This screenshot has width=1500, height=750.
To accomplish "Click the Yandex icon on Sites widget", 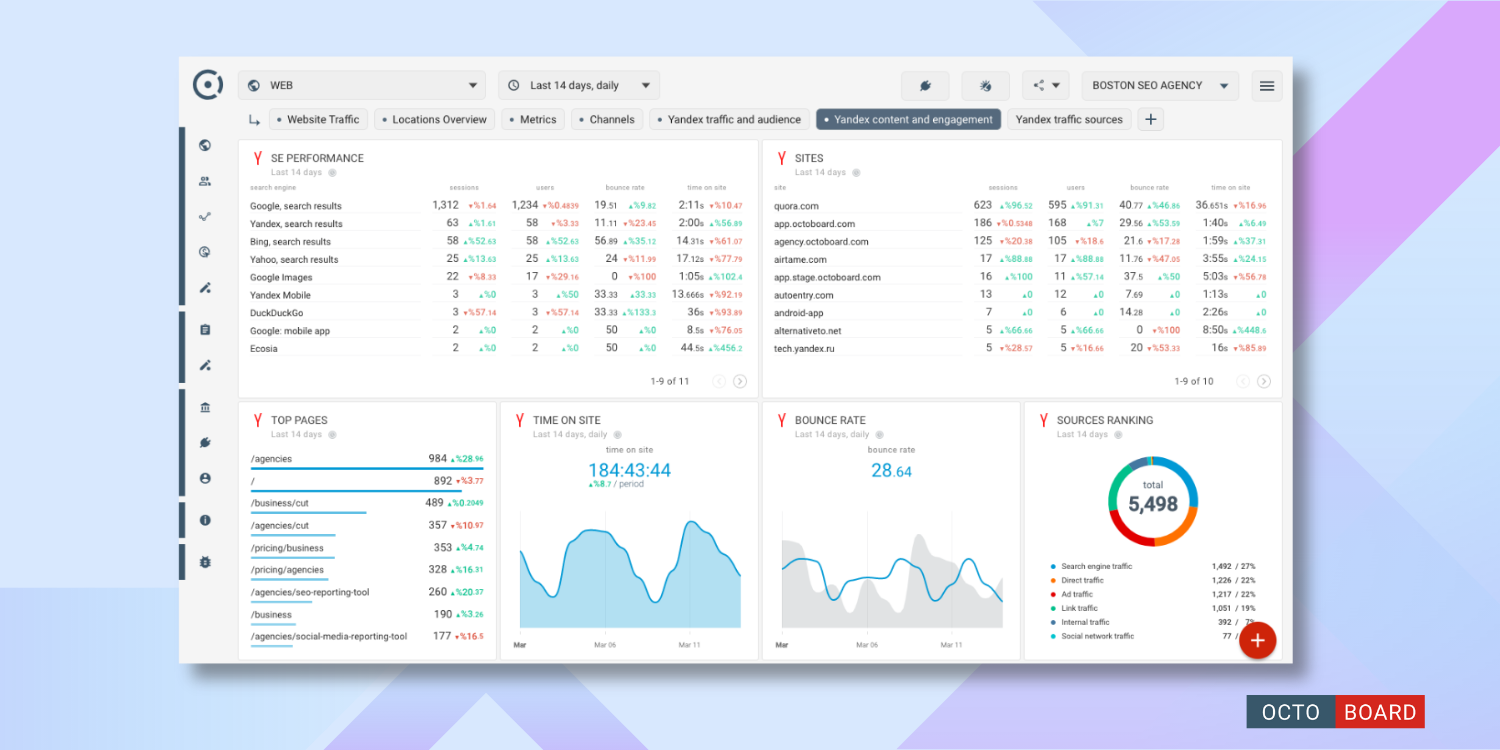I will (781, 158).
